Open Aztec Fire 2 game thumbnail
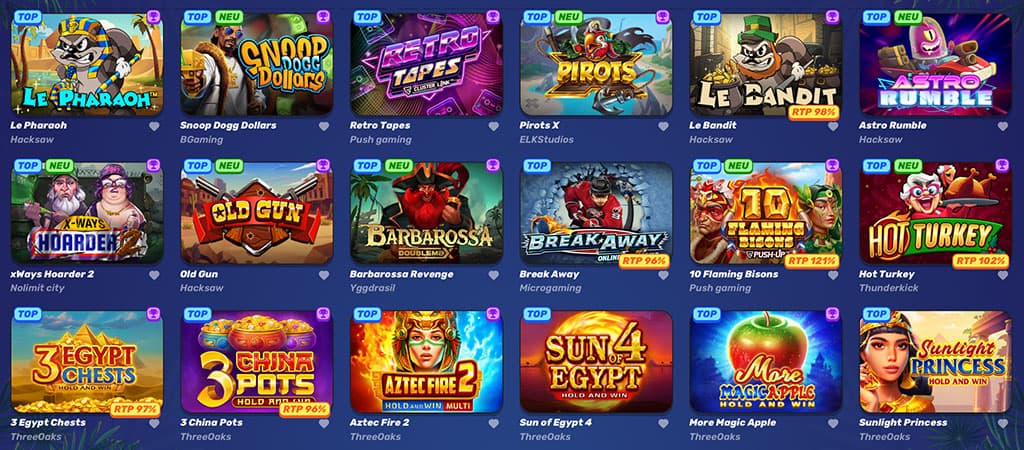This screenshot has width=1024, height=450. click(x=426, y=362)
